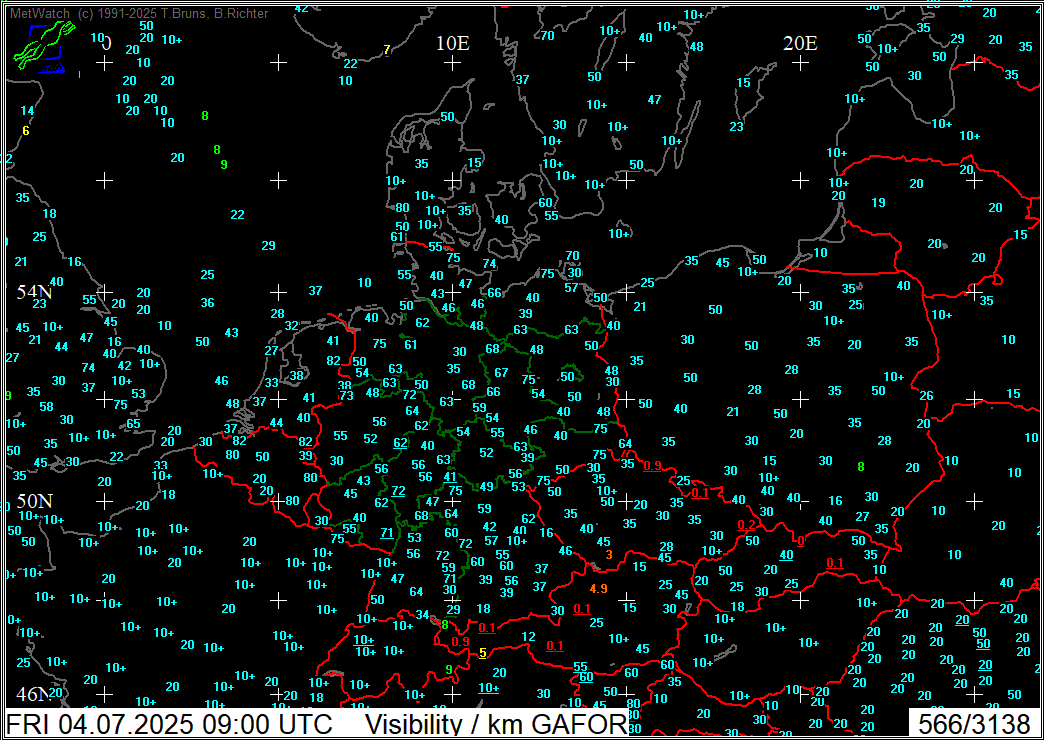This screenshot has width=1044, height=740.
Task: Click the cyan '49' station value
Action: 487,486
